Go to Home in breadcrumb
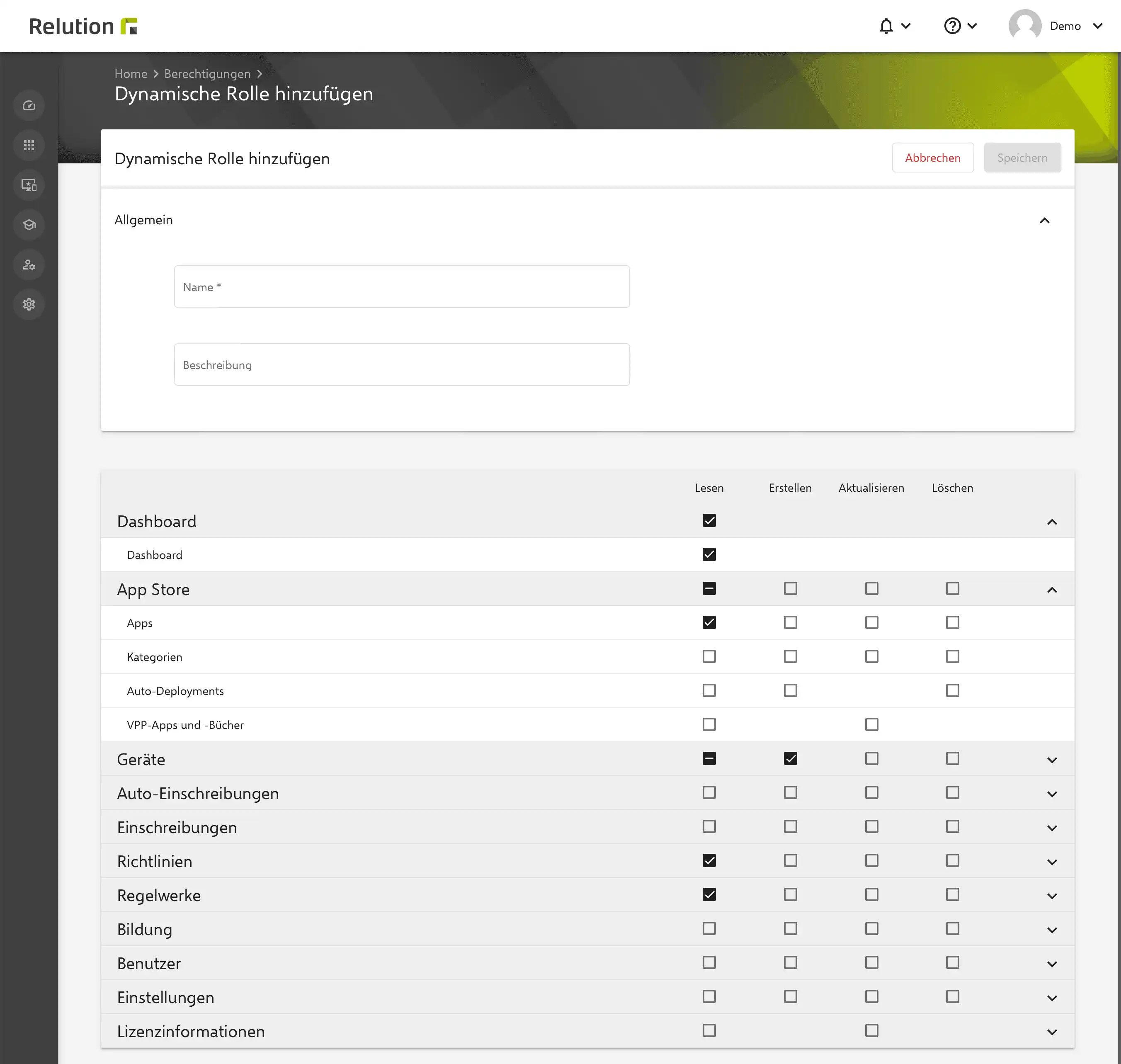The width and height of the screenshot is (1121, 1064). [x=131, y=74]
